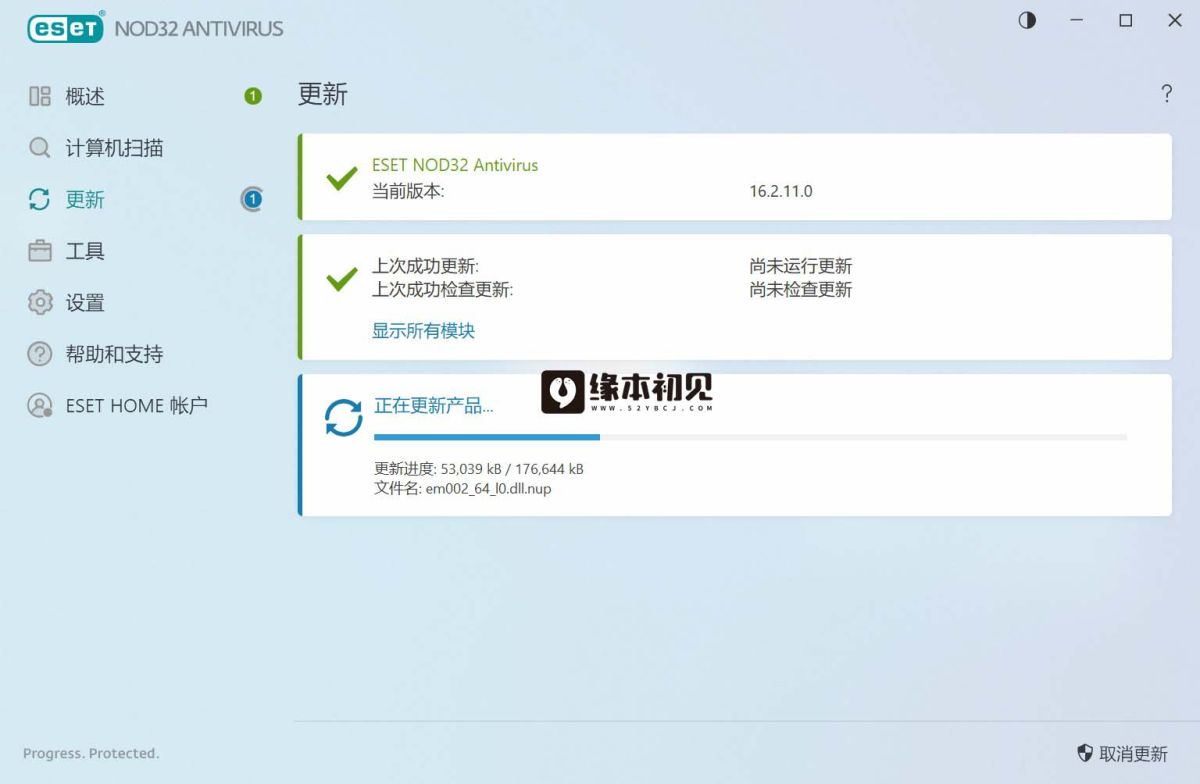Click the question circle icon for 帮助和支持

(40, 354)
